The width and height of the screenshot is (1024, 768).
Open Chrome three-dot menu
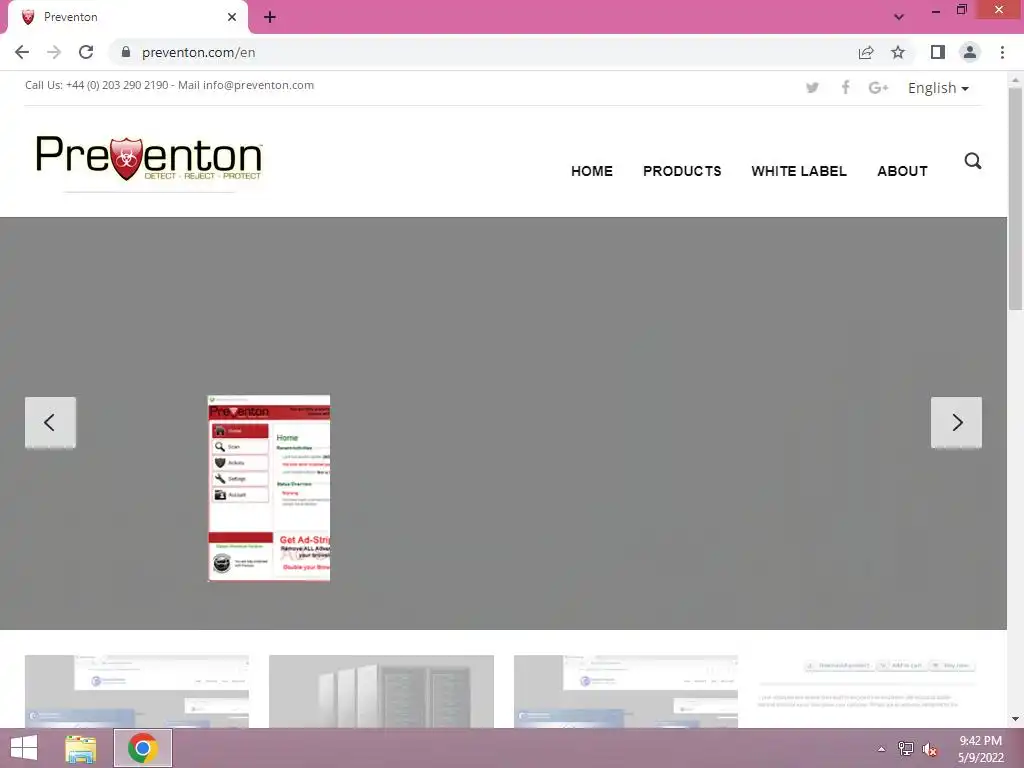pos(1002,52)
